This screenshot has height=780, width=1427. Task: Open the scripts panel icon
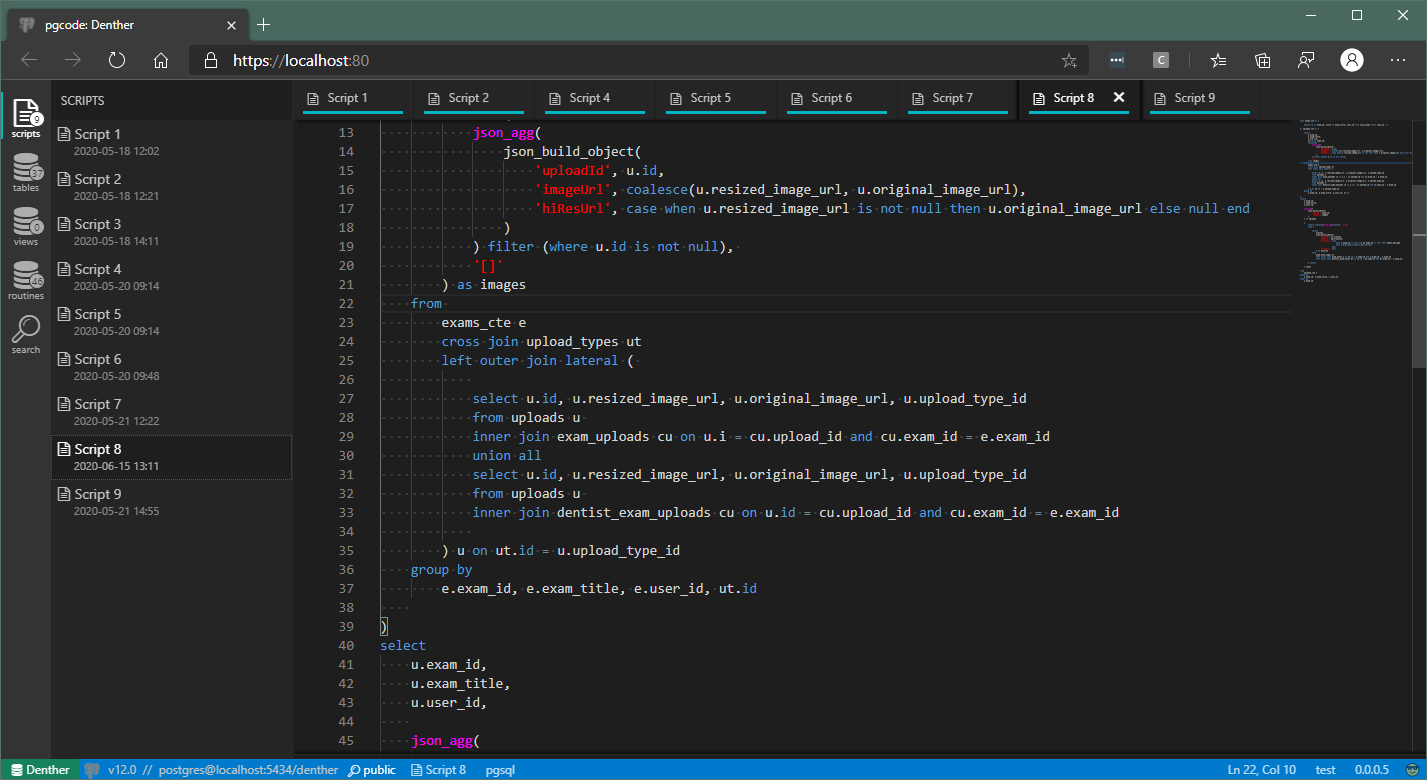click(26, 118)
